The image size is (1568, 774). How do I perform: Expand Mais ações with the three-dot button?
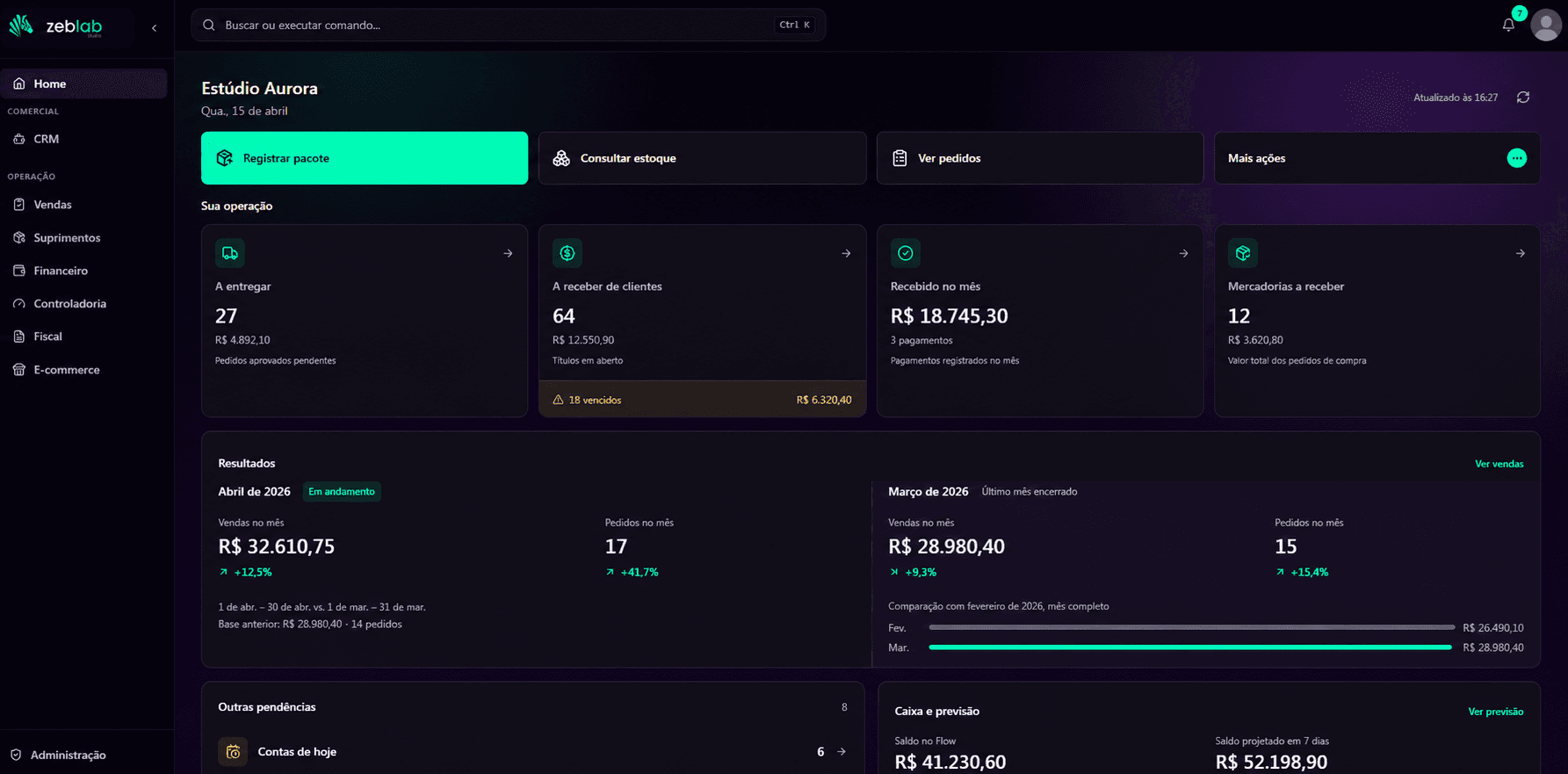(x=1517, y=158)
